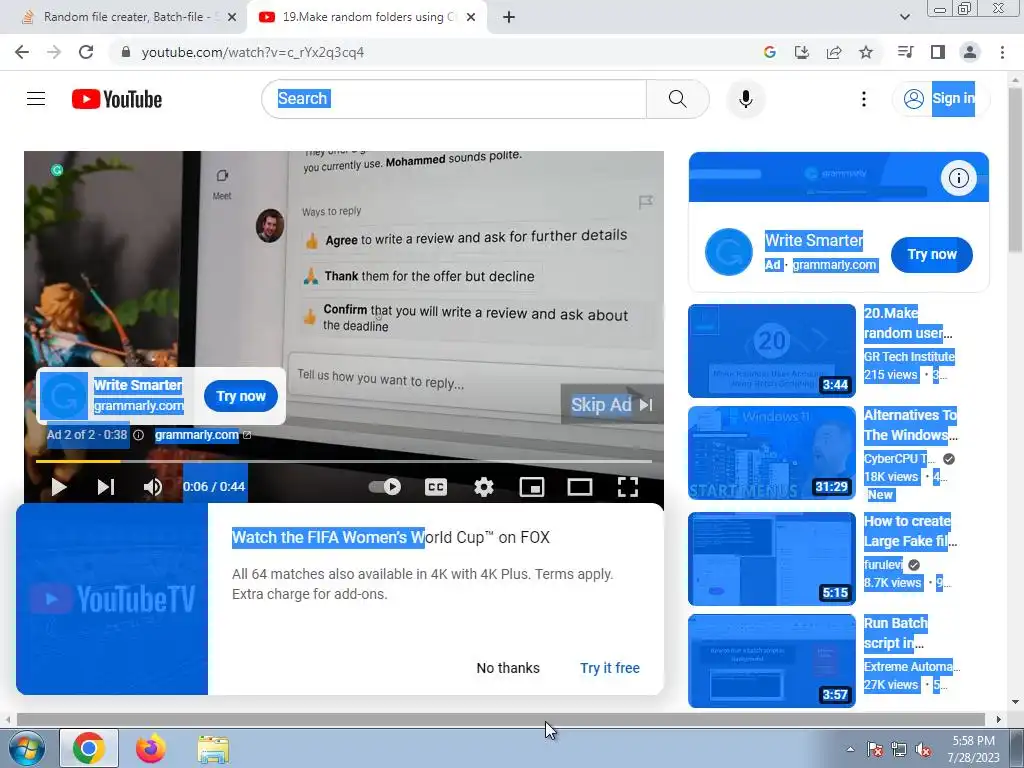Click the magnifier search button

tap(678, 99)
